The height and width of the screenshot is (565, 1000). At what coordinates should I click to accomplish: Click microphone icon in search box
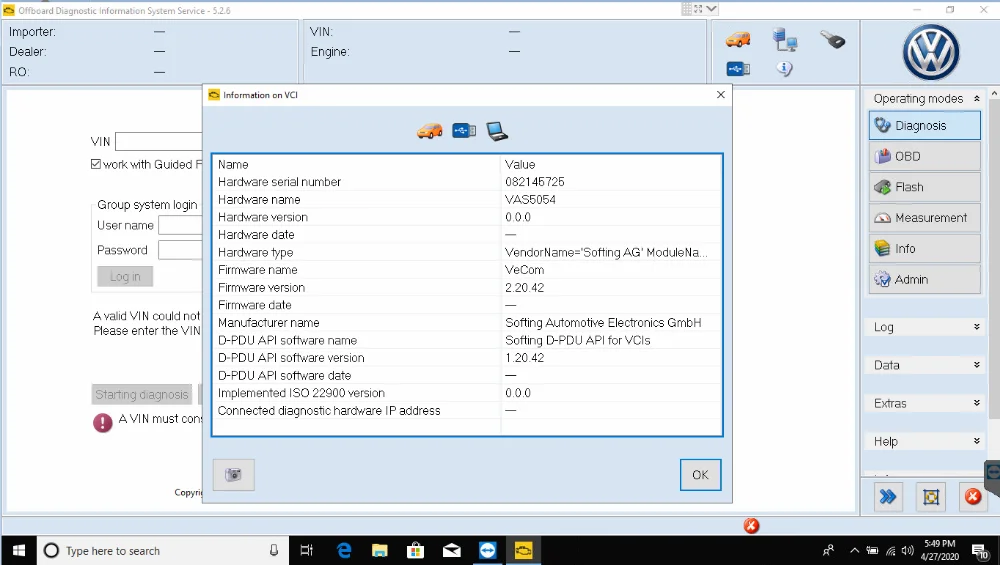click(274, 550)
